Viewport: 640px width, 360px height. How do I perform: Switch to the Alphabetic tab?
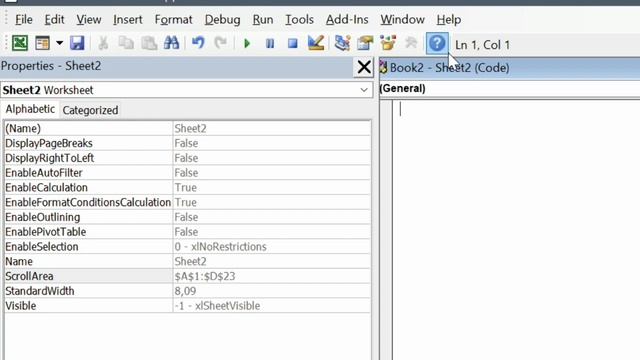click(x=30, y=109)
